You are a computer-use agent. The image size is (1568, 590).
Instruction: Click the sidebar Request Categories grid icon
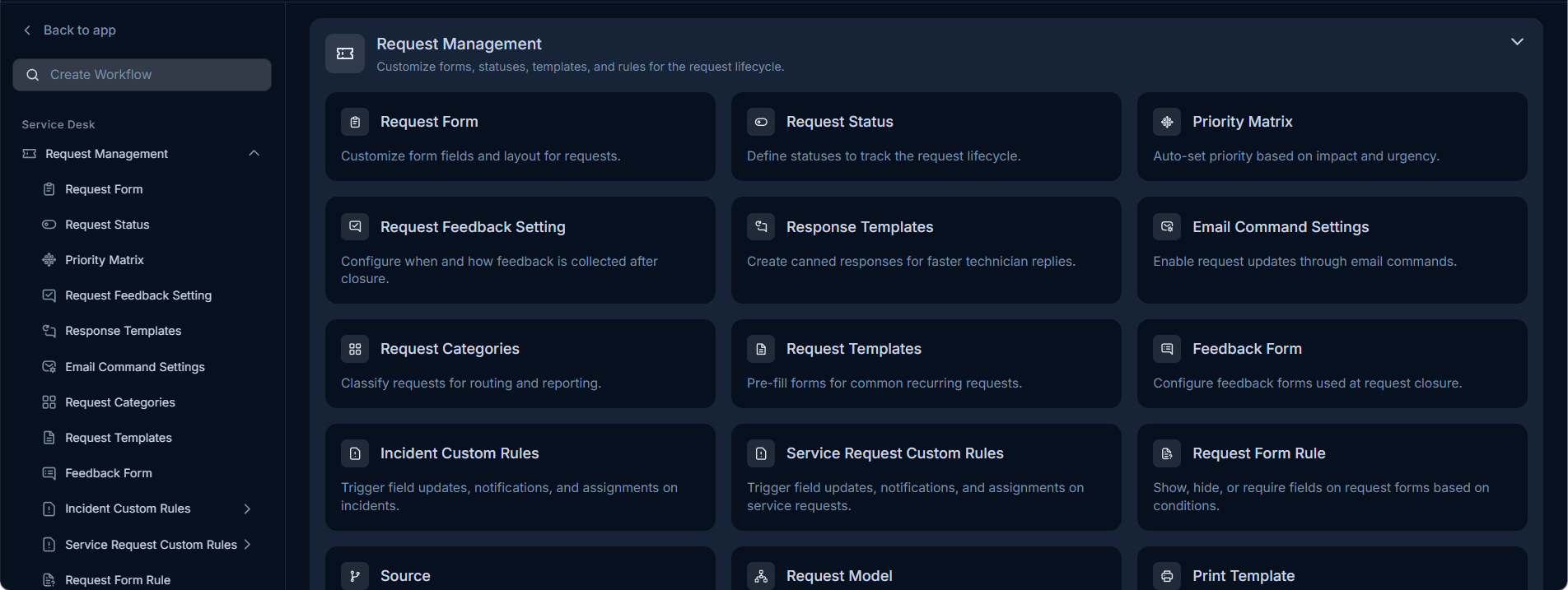click(49, 402)
